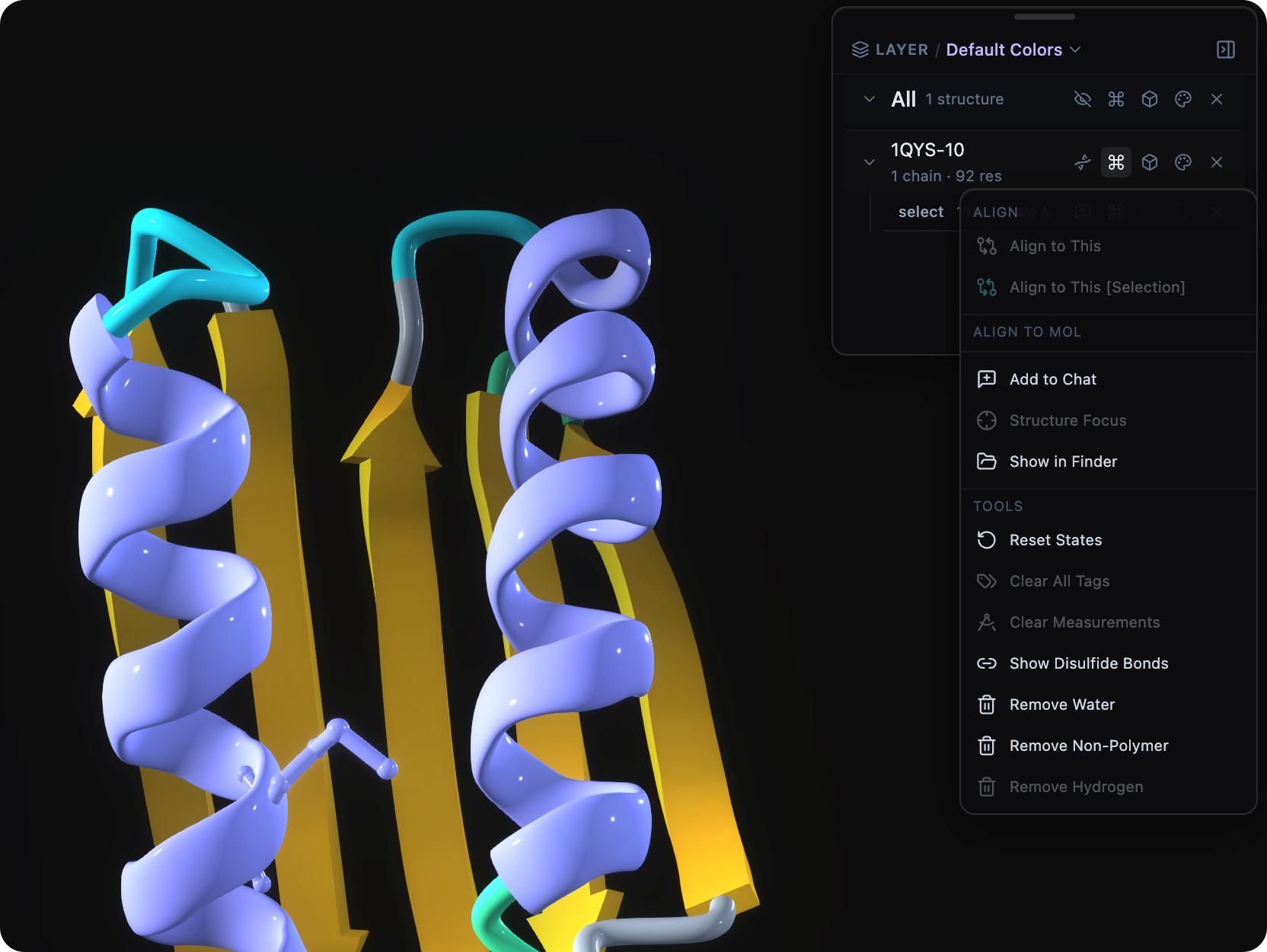Click the Remove Non-Polymer trash icon

[987, 746]
